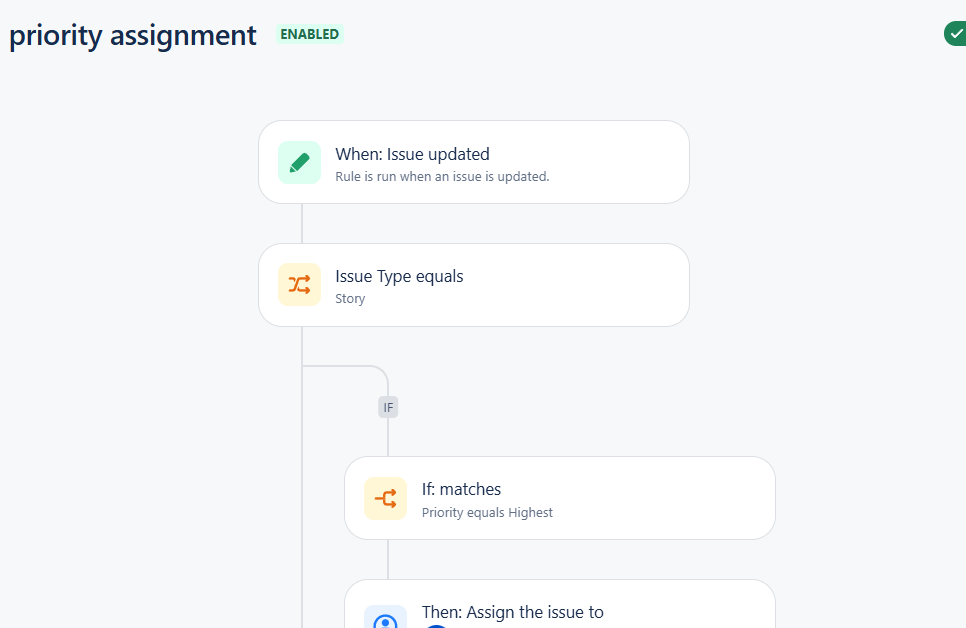Click the 'Story' value in the condition card

pyautogui.click(x=350, y=299)
